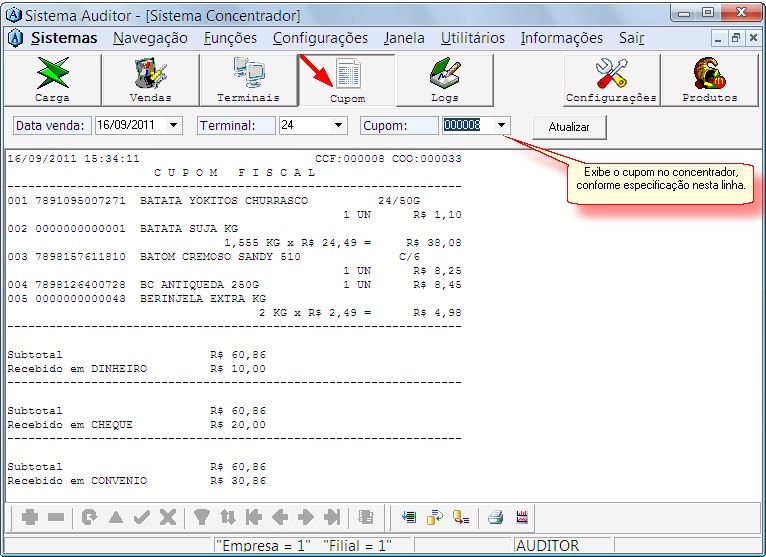Click the Atualizar button

pyautogui.click(x=569, y=127)
